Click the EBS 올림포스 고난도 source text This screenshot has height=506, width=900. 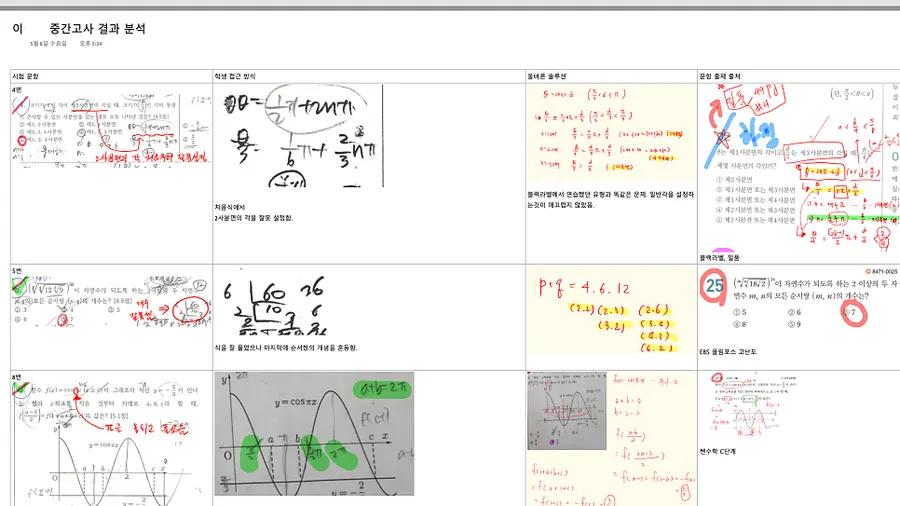[728, 352]
